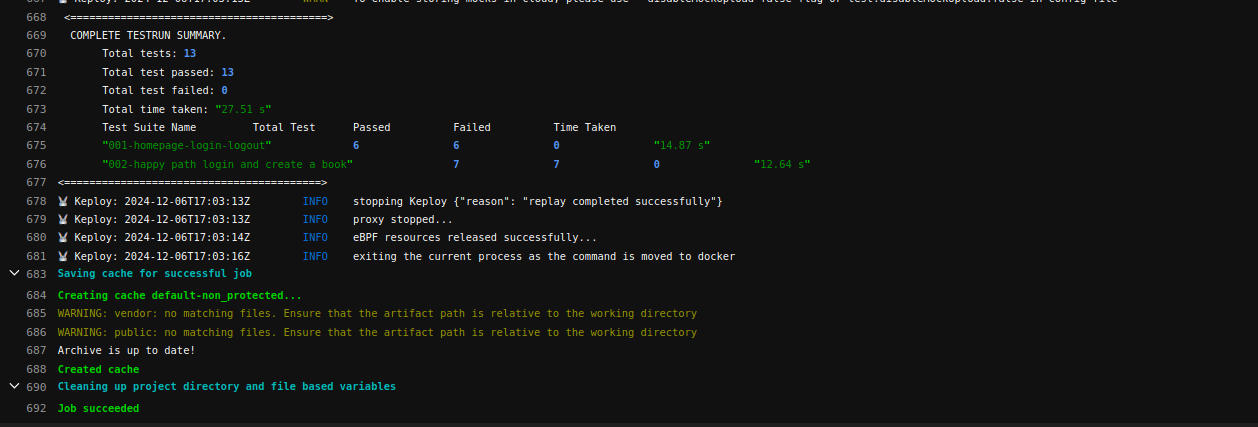Click the 'WARNING: vendor: no matching files' line

(x=377, y=314)
